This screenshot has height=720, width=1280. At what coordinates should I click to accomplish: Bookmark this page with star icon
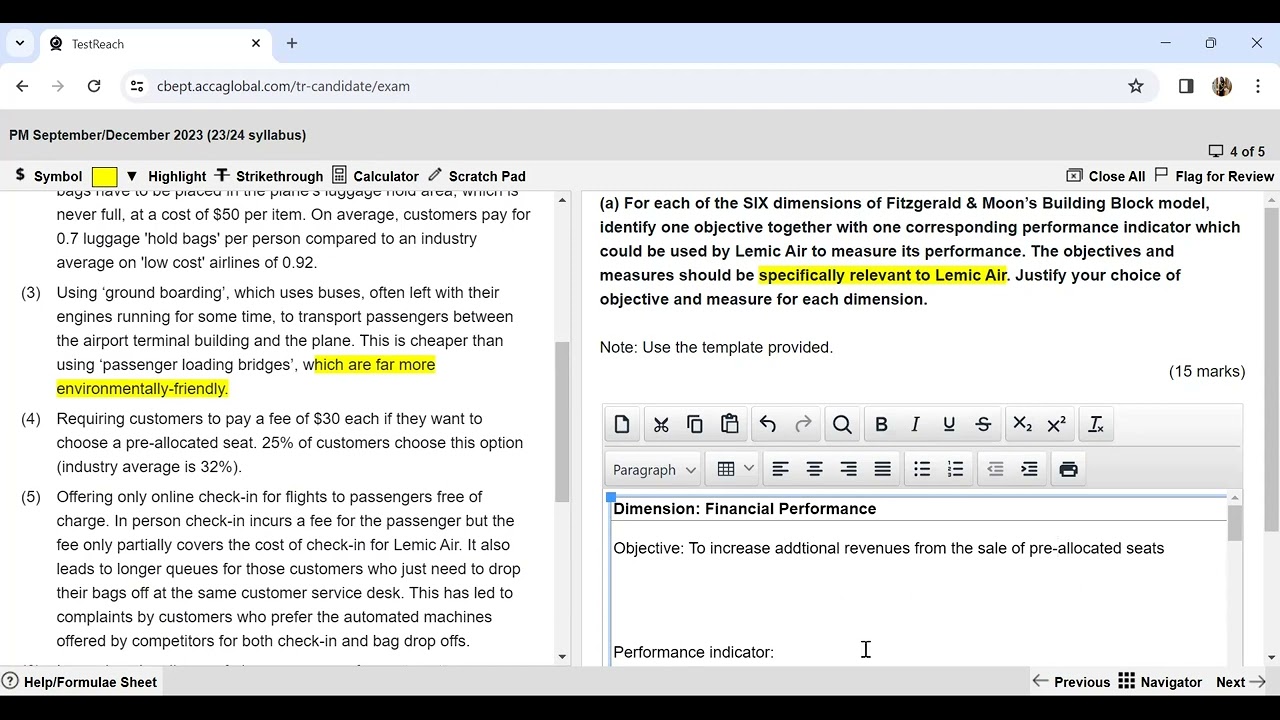[x=1136, y=86]
